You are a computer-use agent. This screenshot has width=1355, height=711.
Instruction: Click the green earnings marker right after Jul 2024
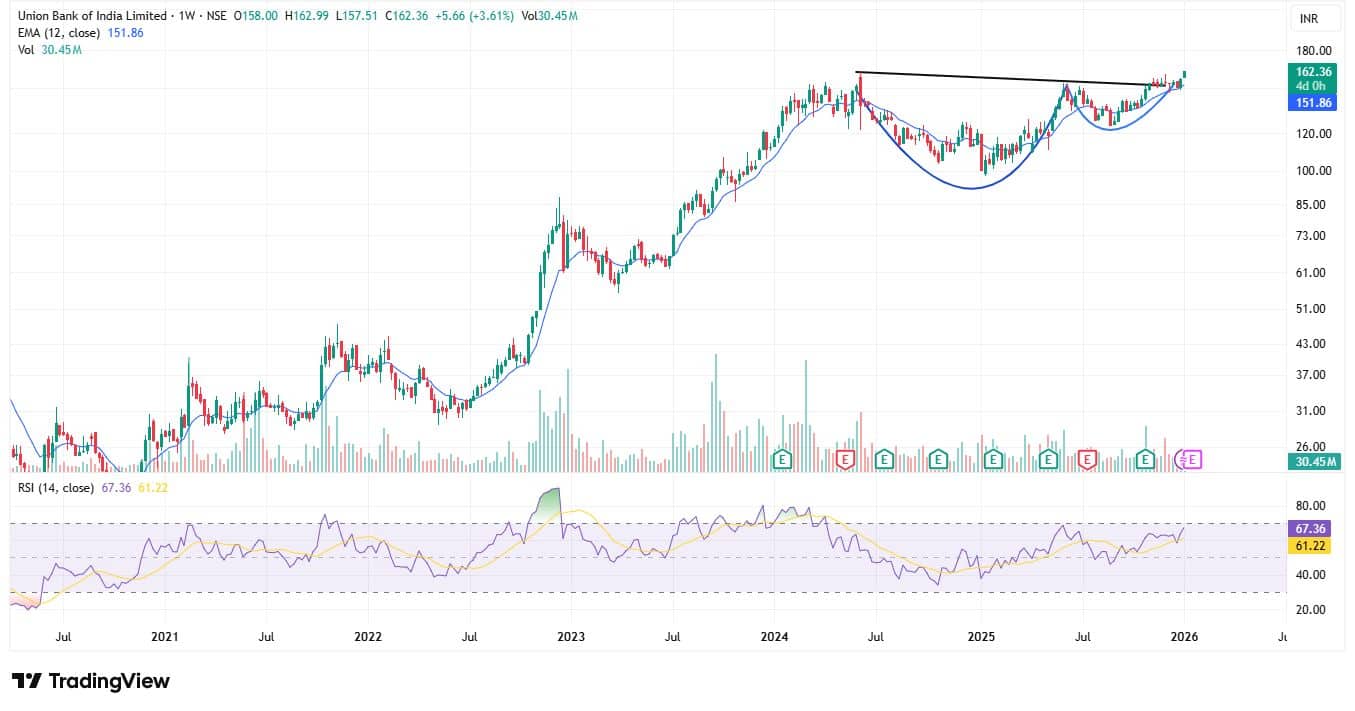(884, 459)
